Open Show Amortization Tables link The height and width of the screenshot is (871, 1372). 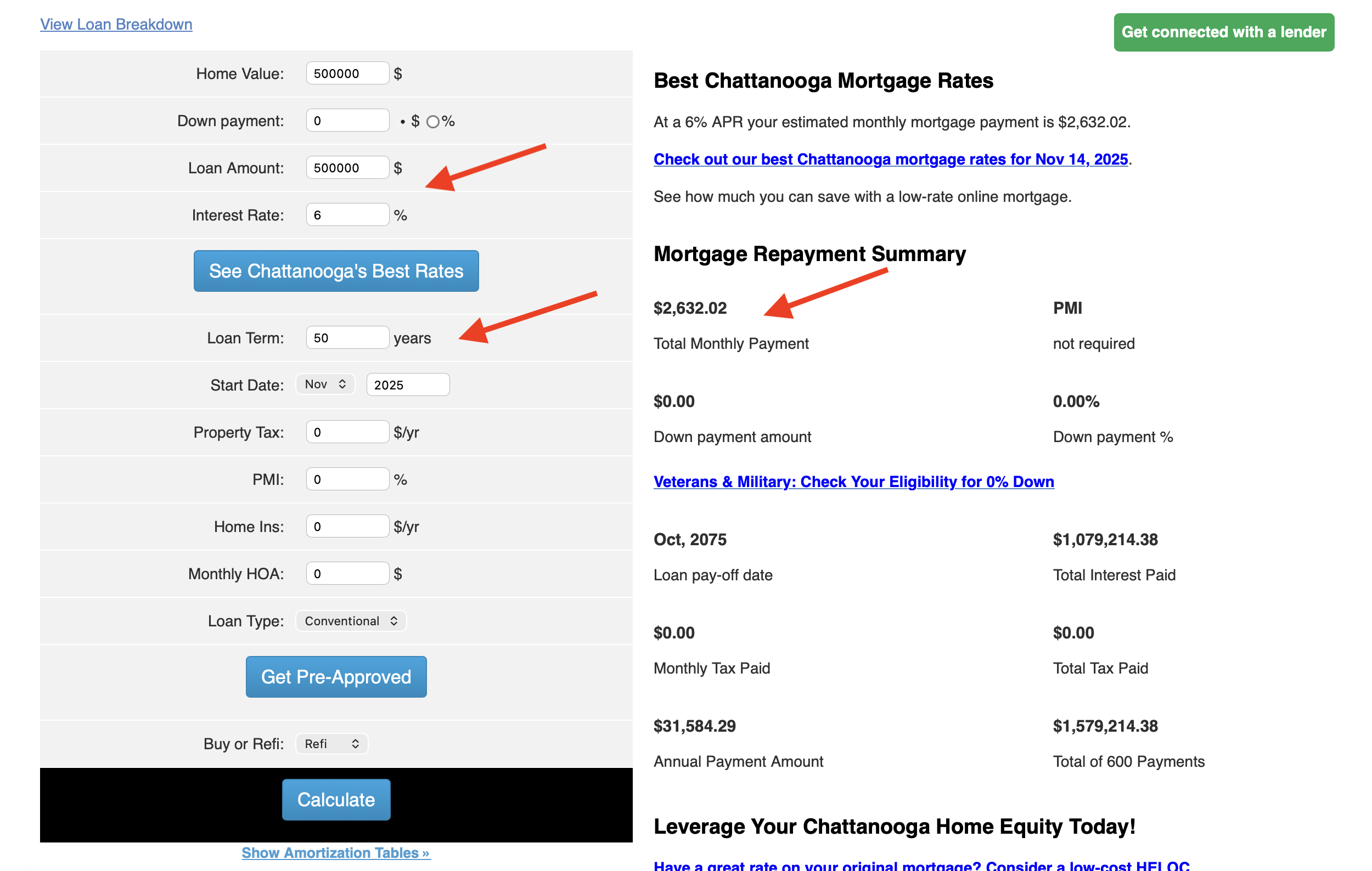coord(336,853)
